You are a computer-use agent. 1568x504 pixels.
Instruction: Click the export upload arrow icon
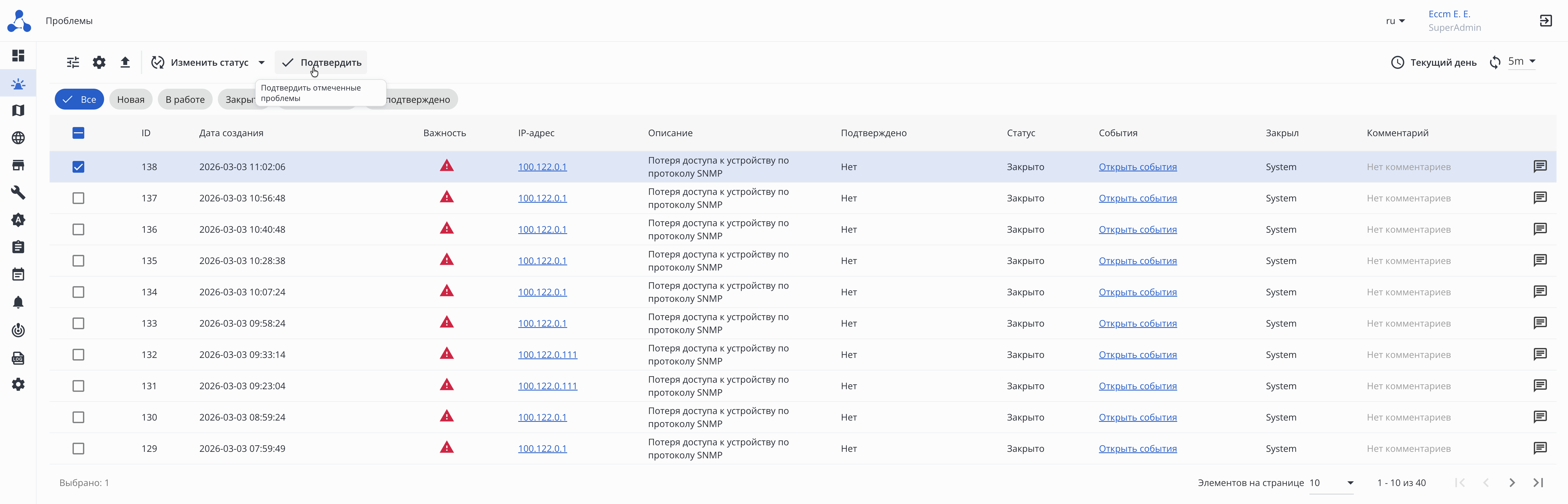[125, 62]
